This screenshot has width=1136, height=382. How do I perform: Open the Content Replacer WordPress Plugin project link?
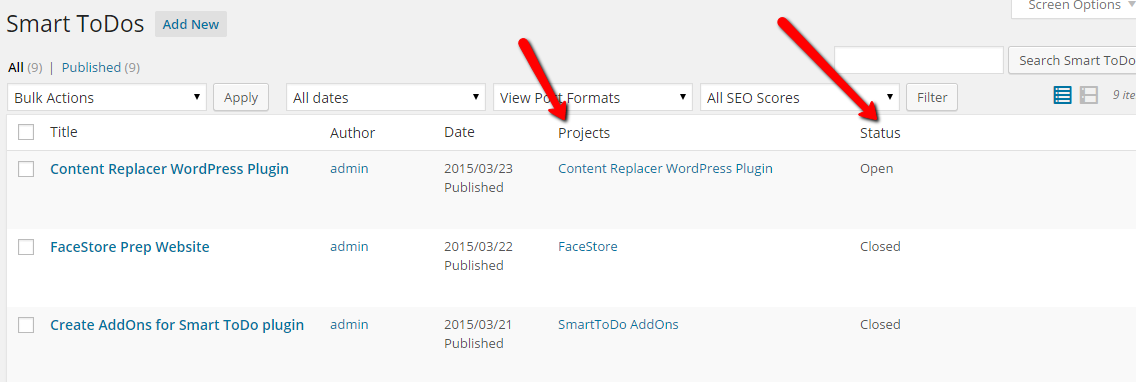pos(665,169)
